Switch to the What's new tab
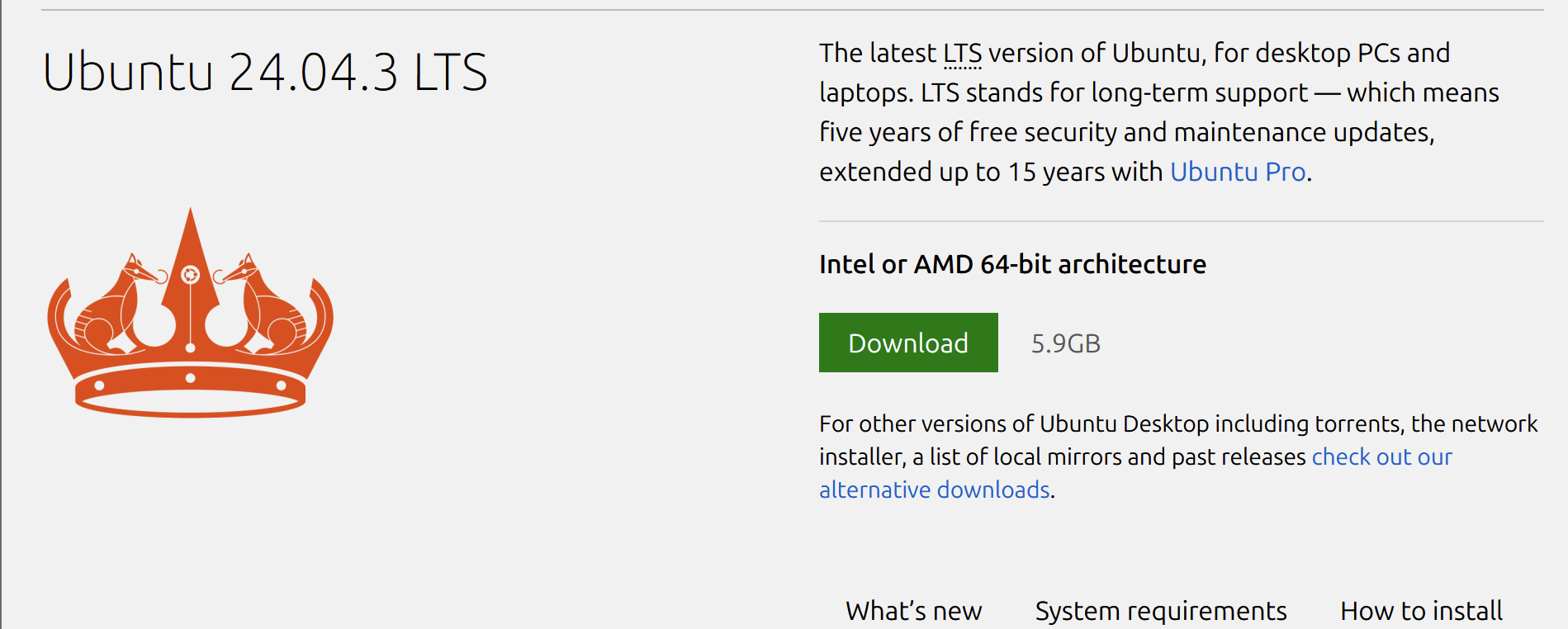The width and height of the screenshot is (1568, 629). 913,611
